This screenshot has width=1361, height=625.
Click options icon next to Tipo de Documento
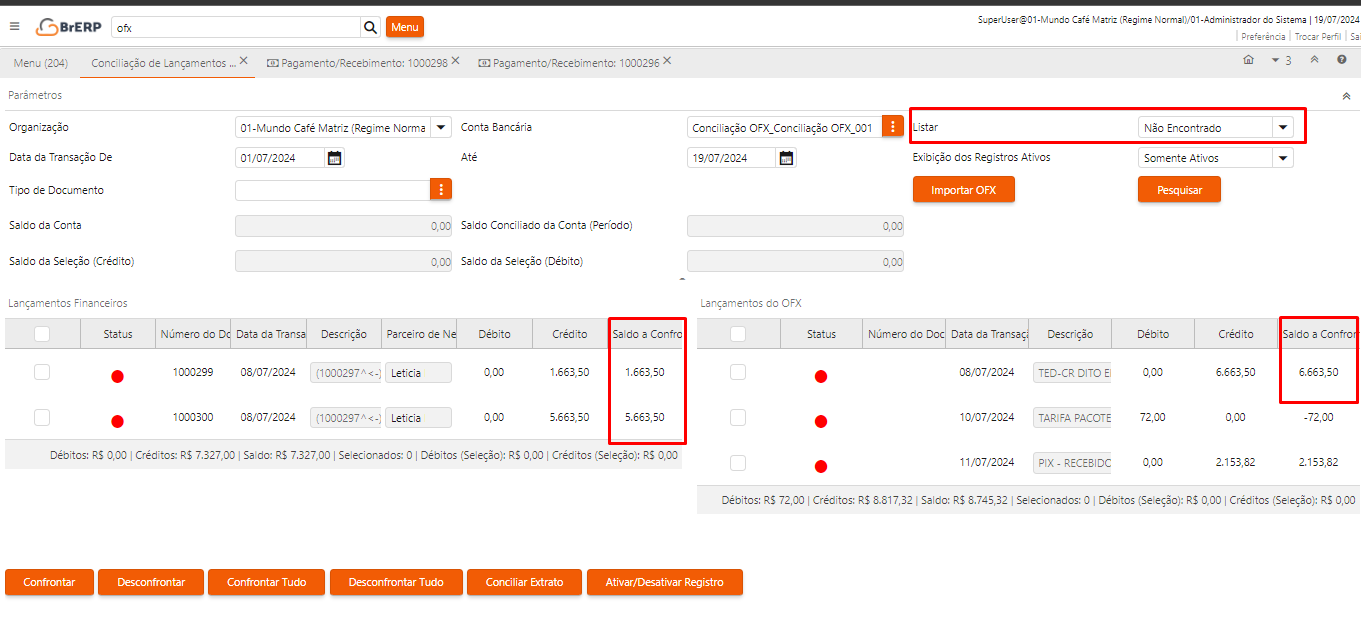pos(441,190)
